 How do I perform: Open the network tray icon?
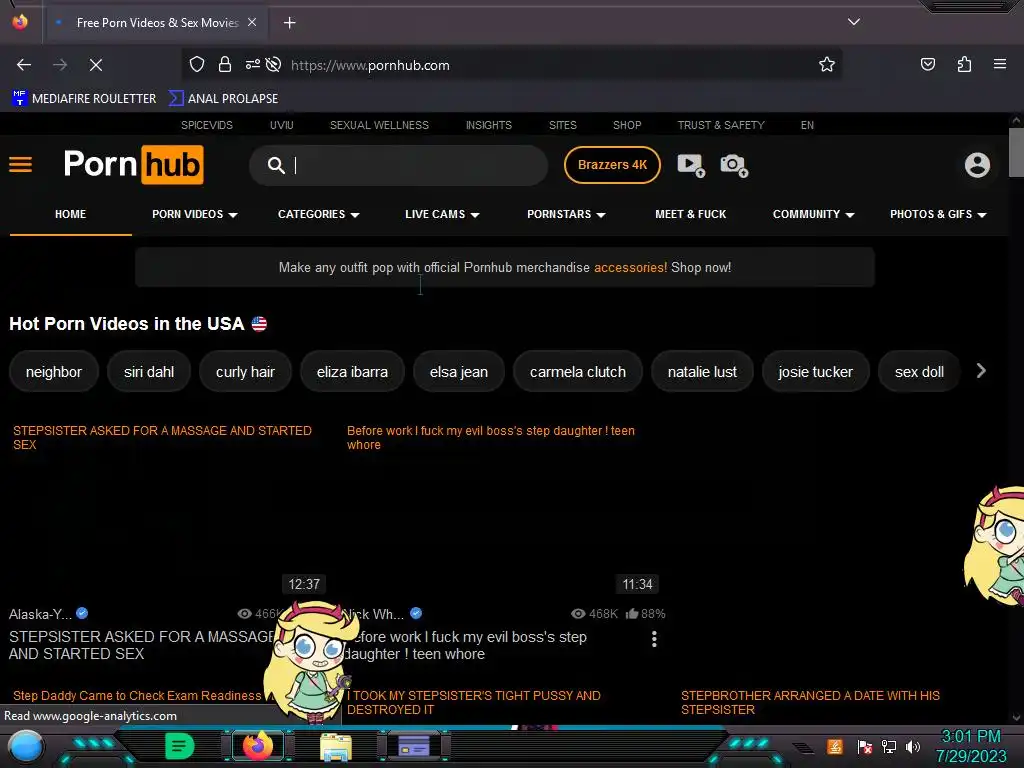[888, 746]
